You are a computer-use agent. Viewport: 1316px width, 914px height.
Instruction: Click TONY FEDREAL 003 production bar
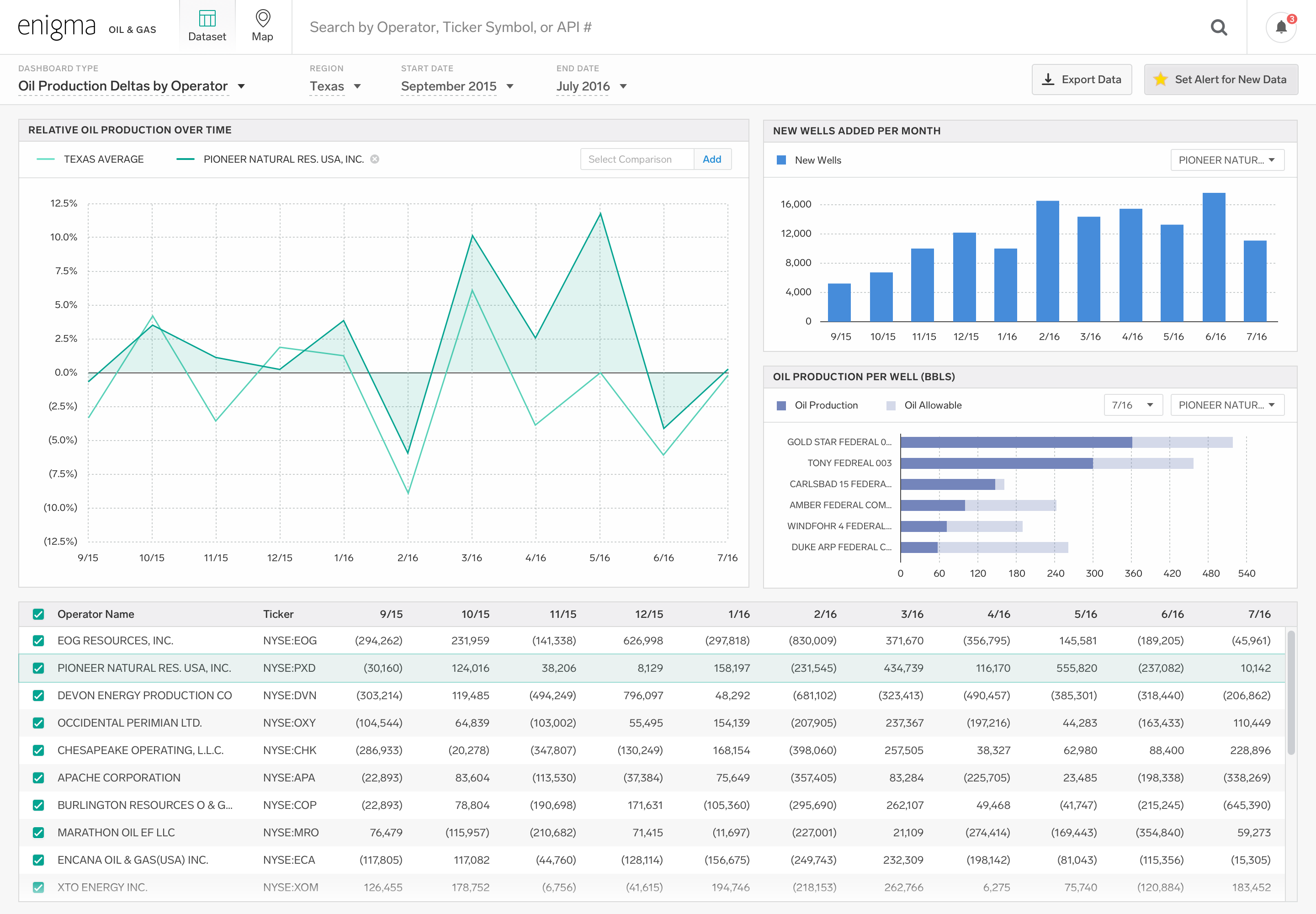point(997,463)
